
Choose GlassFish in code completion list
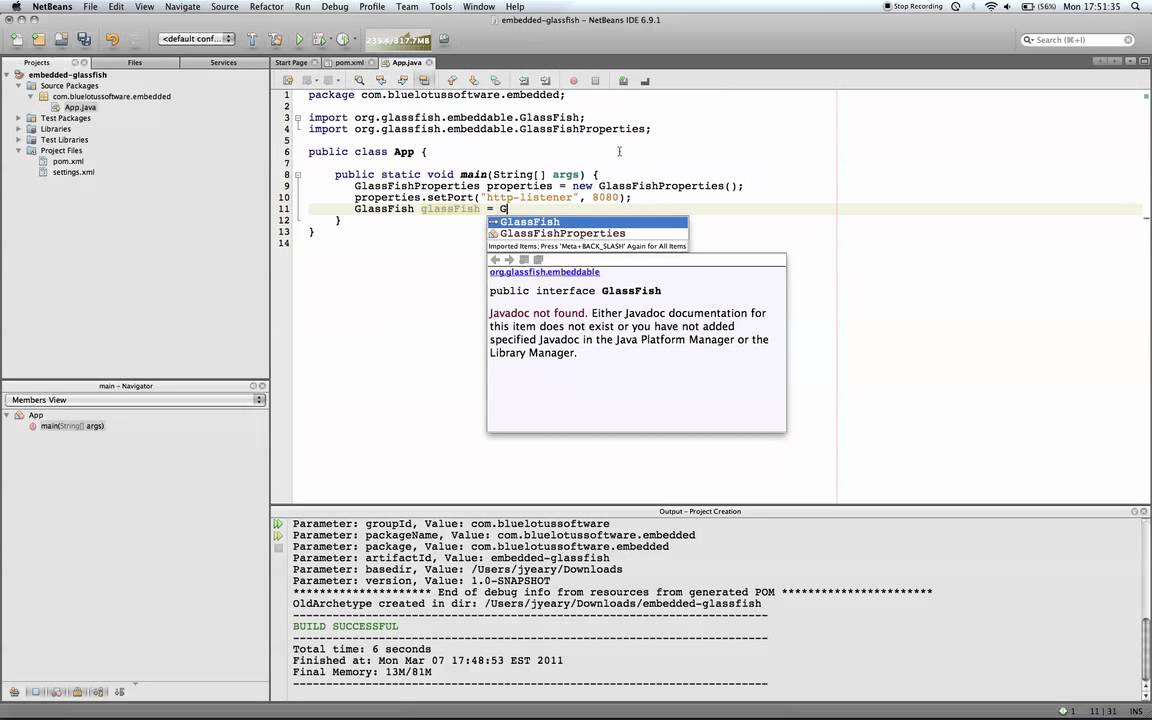[588, 222]
